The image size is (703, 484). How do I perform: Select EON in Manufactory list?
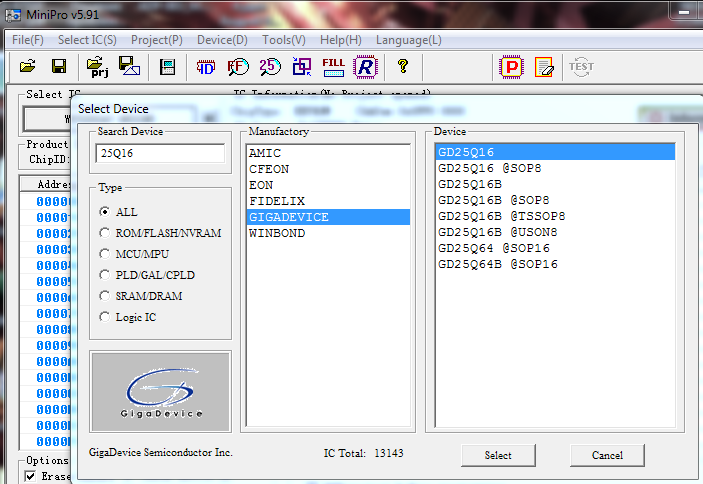click(328, 185)
